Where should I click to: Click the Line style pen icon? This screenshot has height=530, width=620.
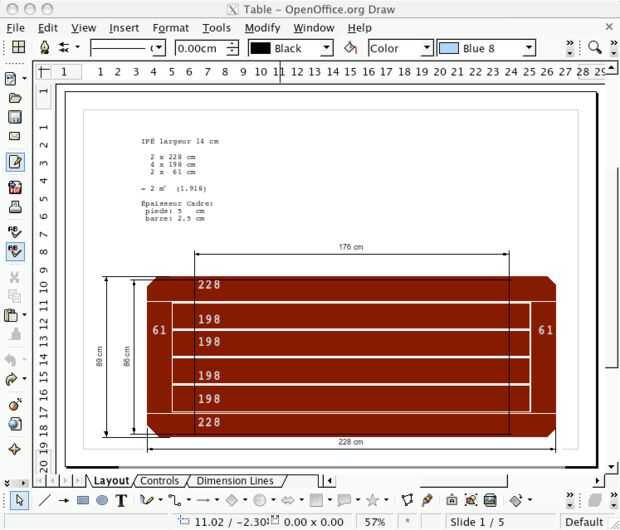(45, 47)
